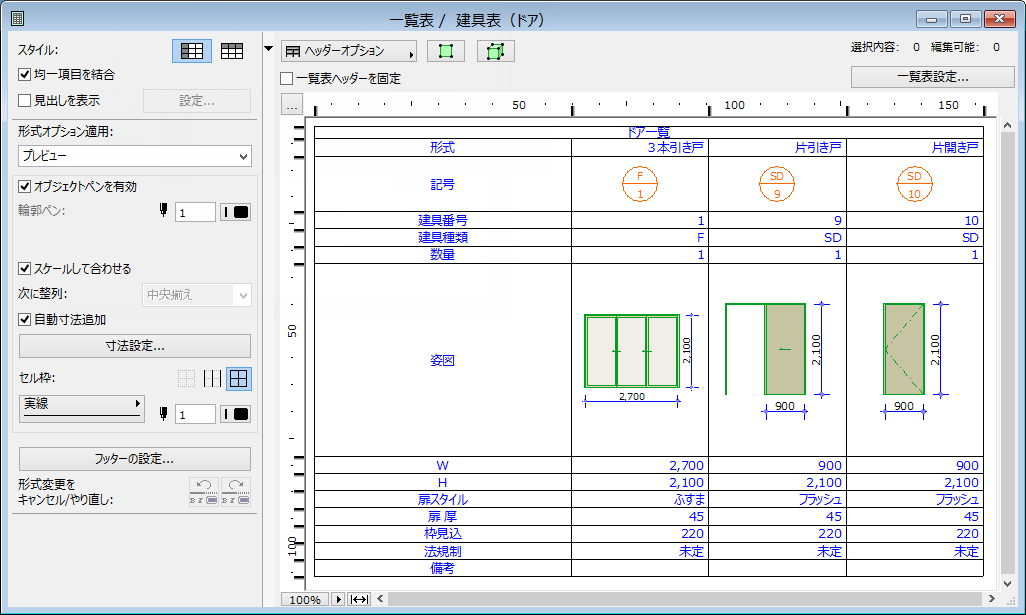
Task: Click the green multi-selection cube icon
Action: coord(494,50)
